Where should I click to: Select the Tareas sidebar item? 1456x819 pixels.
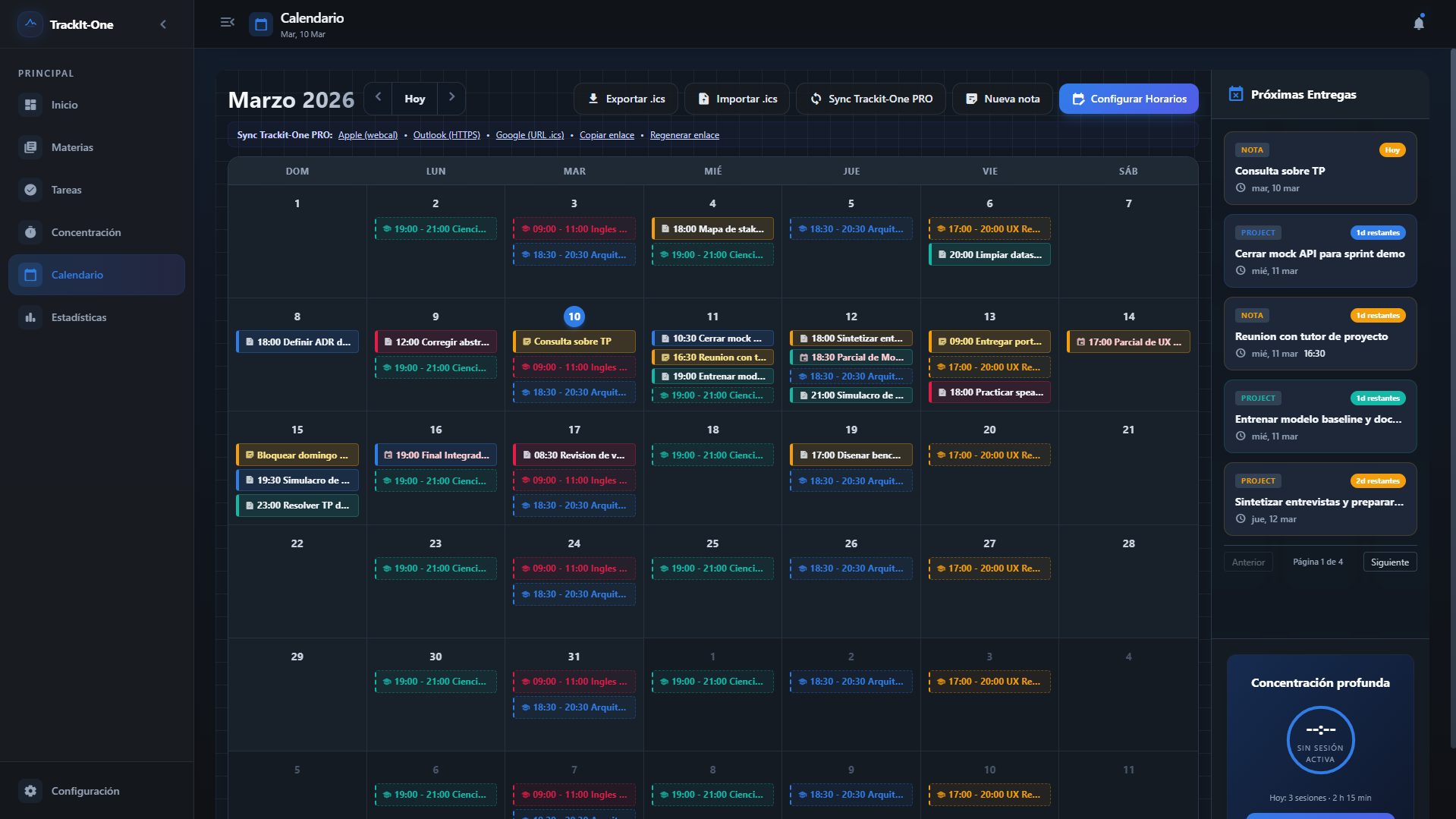[x=96, y=190]
